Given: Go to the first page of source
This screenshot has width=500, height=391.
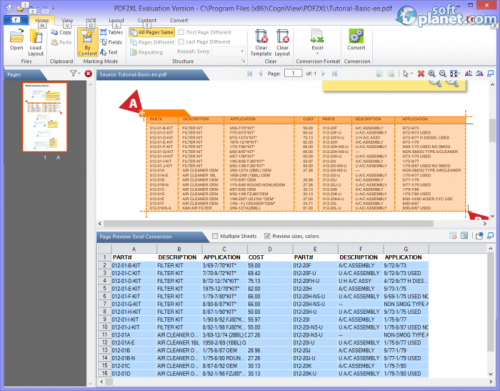Looking at the screenshot, I should (250, 74).
